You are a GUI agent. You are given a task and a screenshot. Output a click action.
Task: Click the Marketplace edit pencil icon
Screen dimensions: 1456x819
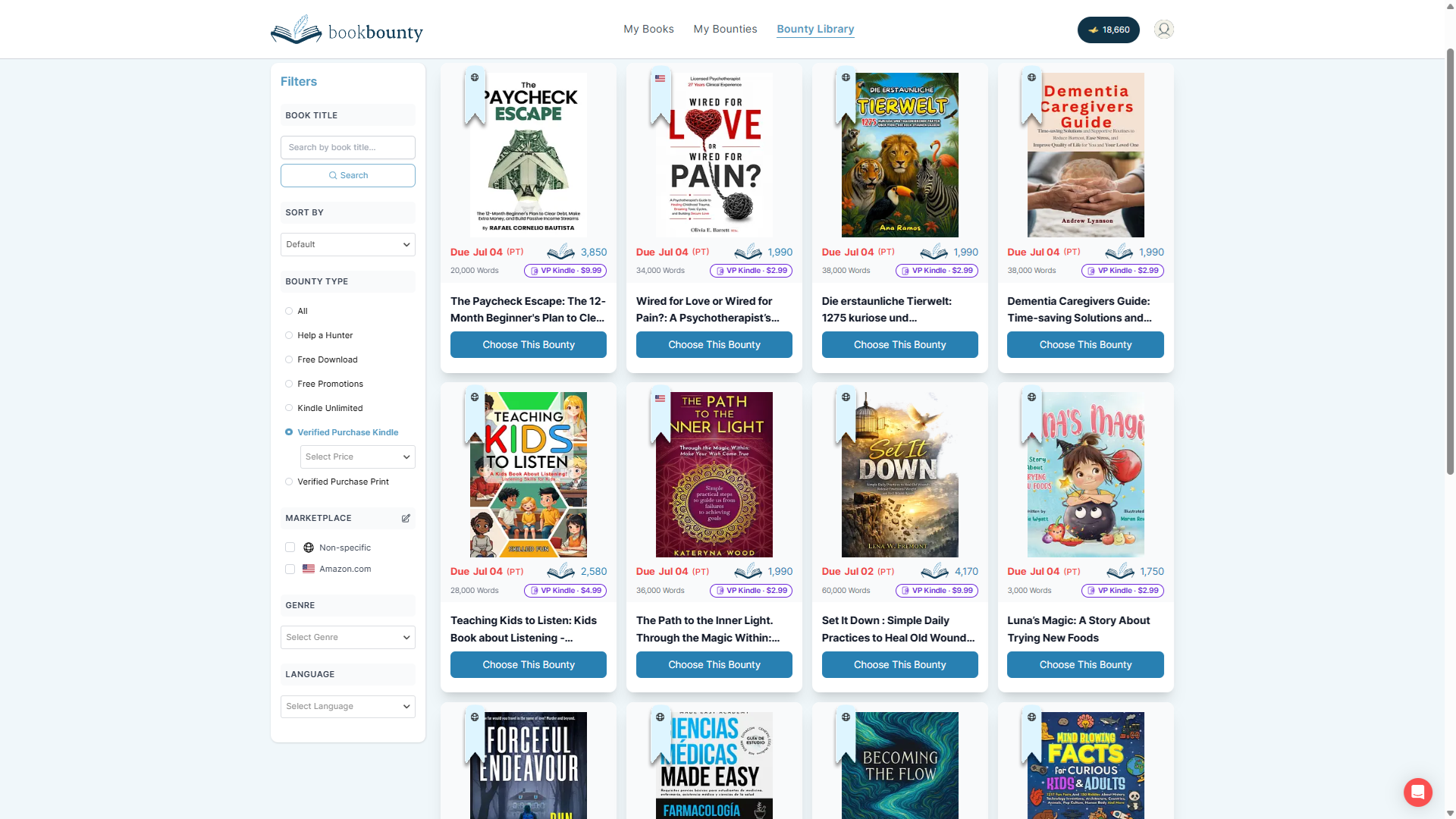[x=406, y=518]
